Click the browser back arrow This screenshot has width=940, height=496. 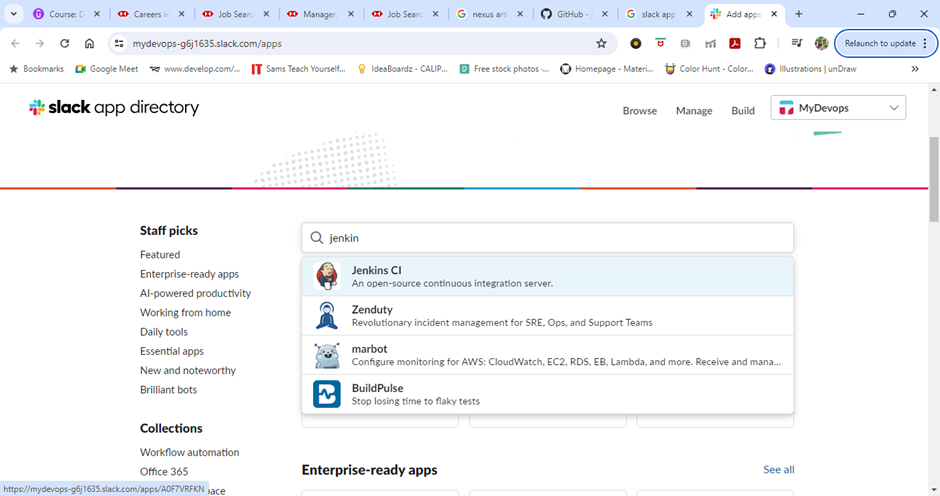[16, 43]
